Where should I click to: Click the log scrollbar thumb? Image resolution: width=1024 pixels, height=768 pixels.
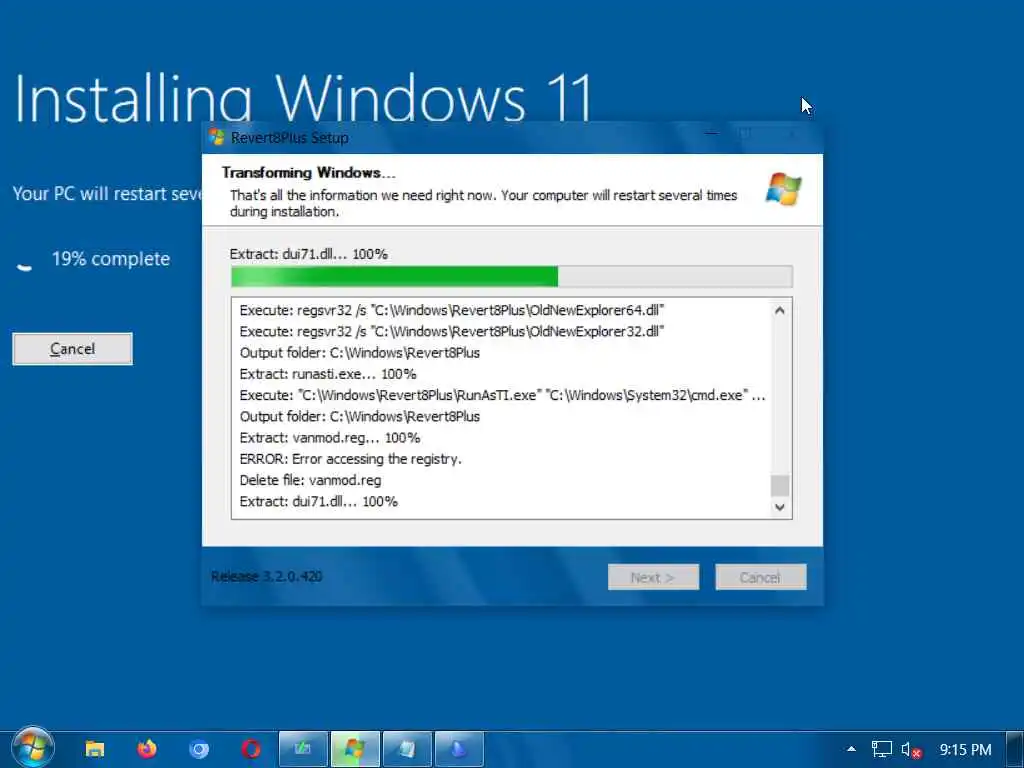click(780, 485)
